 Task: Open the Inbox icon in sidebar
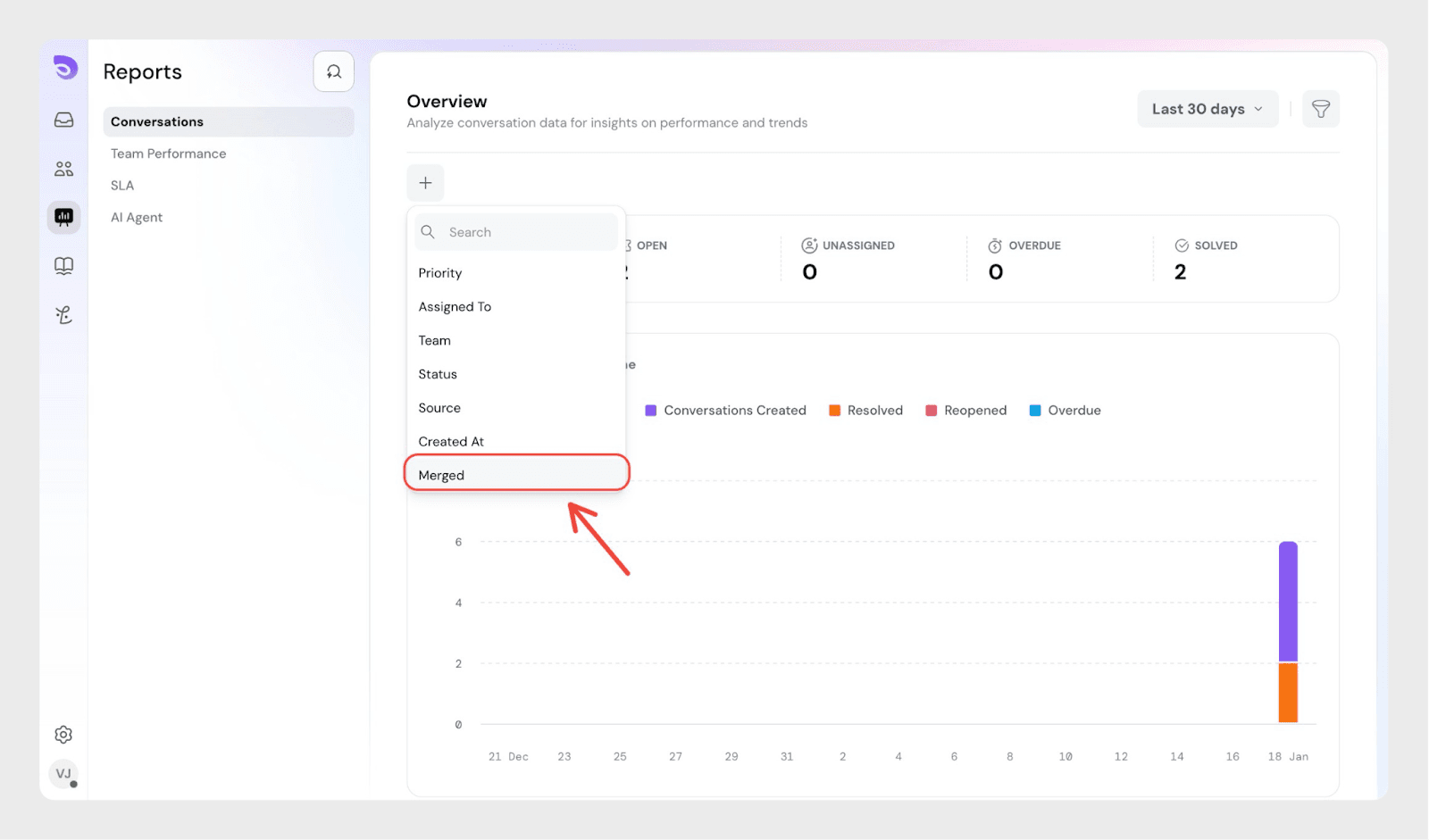coord(63,120)
